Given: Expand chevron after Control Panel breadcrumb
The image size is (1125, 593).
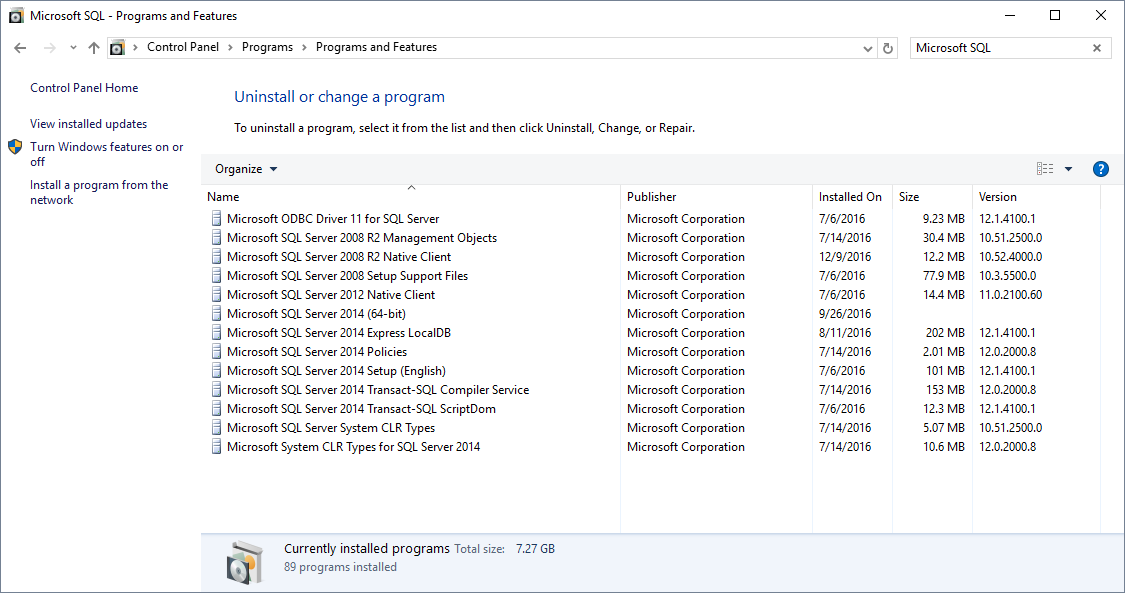Looking at the screenshot, I should click(230, 47).
